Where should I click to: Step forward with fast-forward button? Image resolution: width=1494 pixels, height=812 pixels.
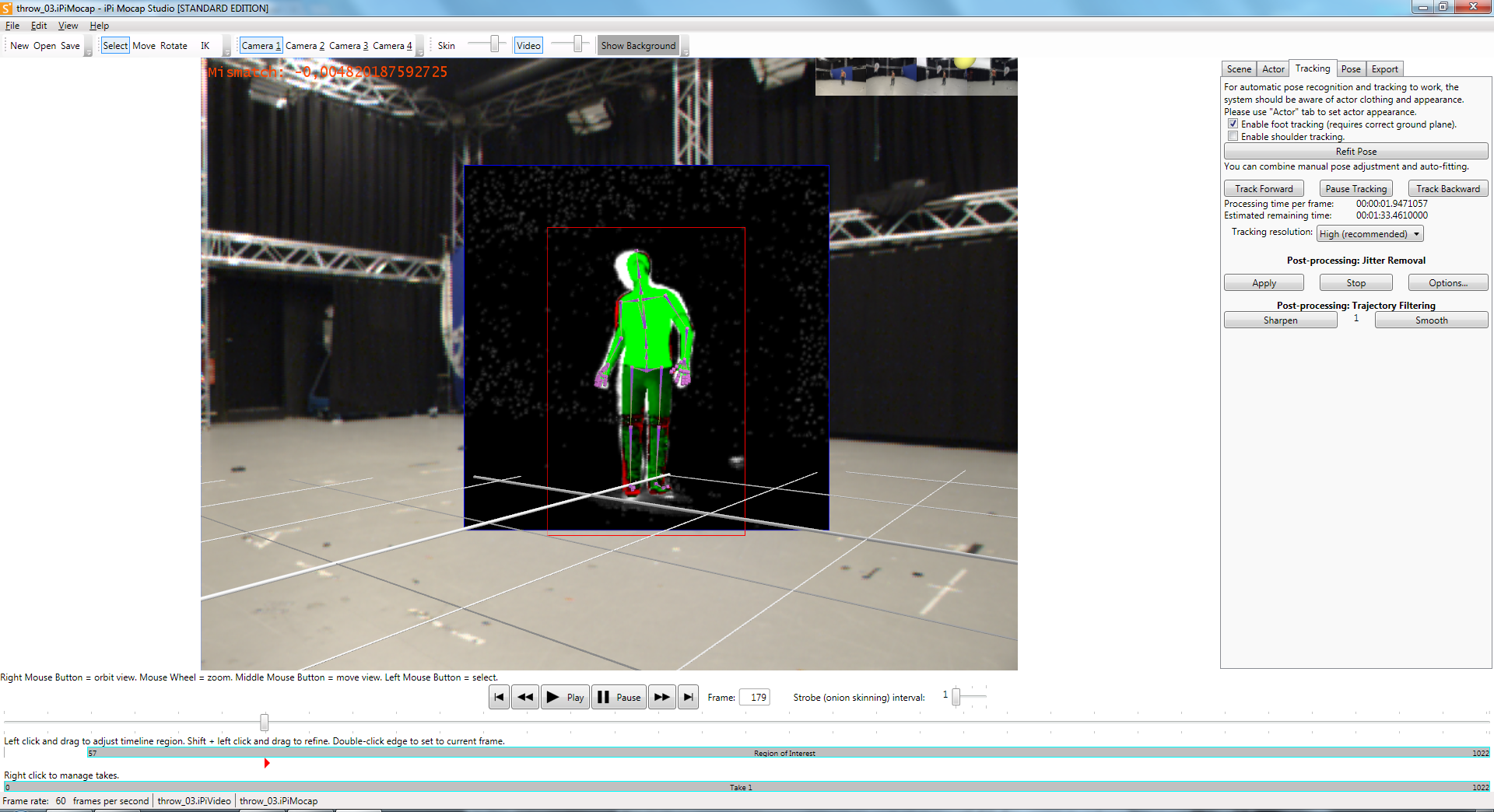(x=662, y=697)
